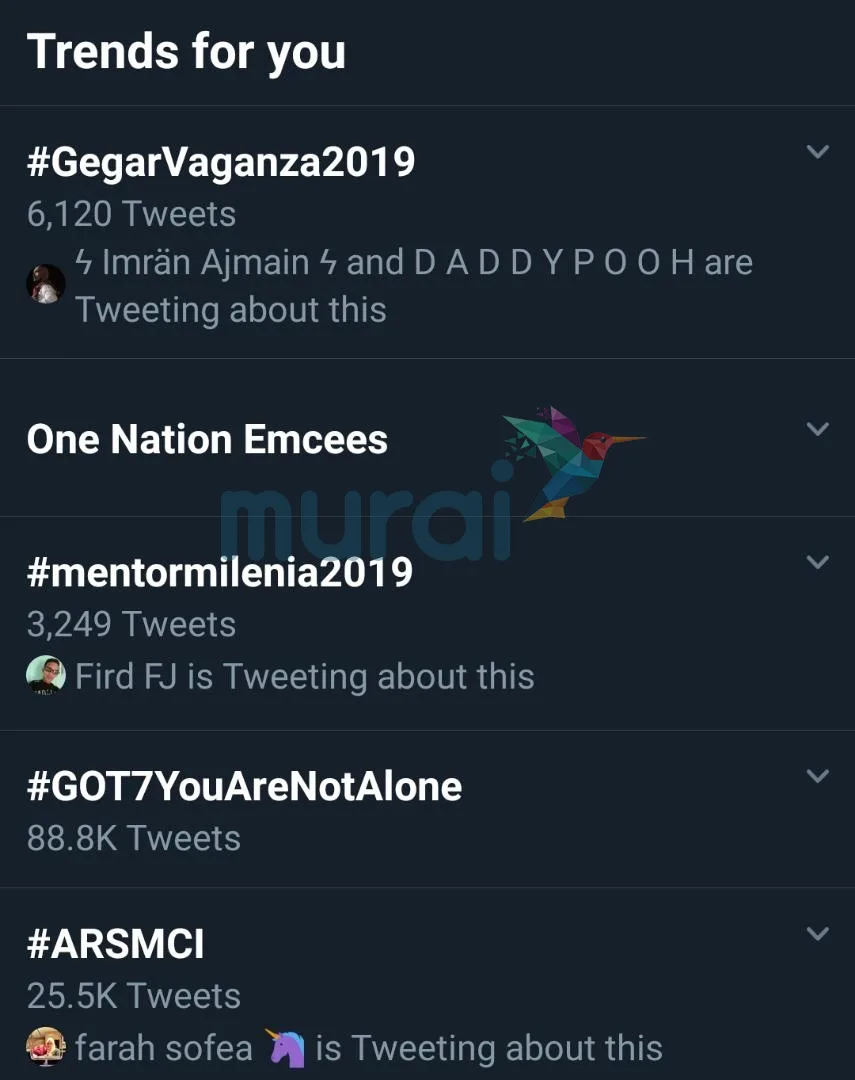The image size is (855, 1080).
Task: Open Imrän Ajmain's profile avatar
Action: click(45, 284)
